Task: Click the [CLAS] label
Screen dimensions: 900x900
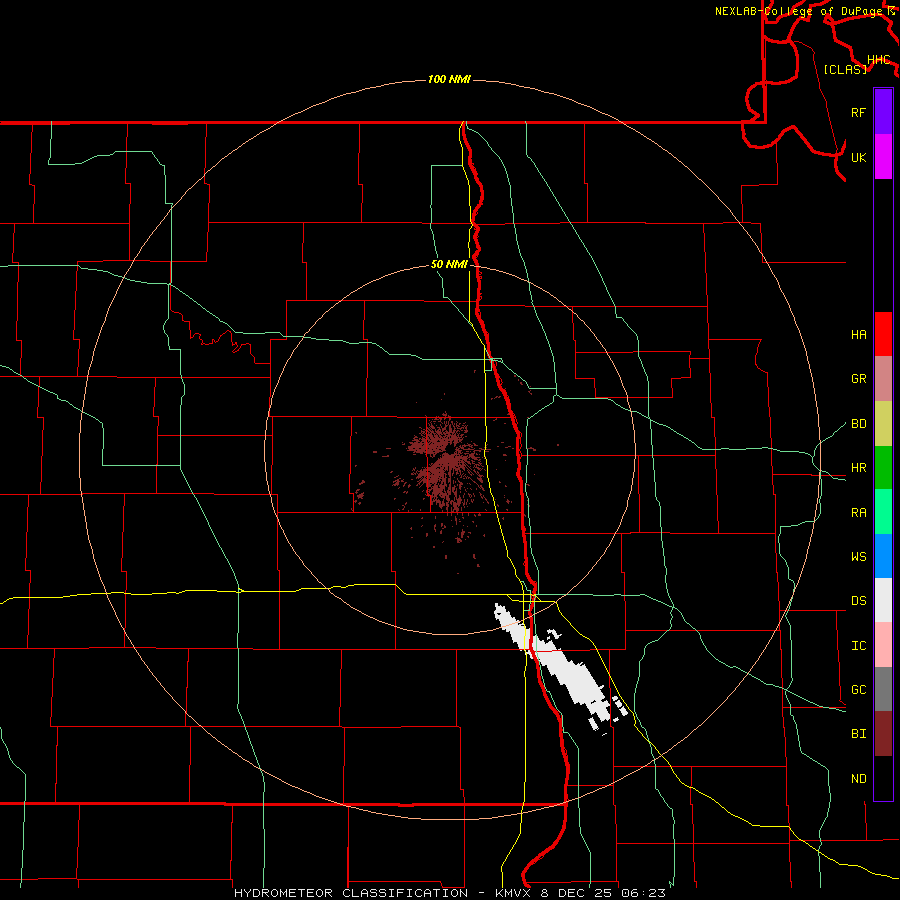Action: pos(845,69)
